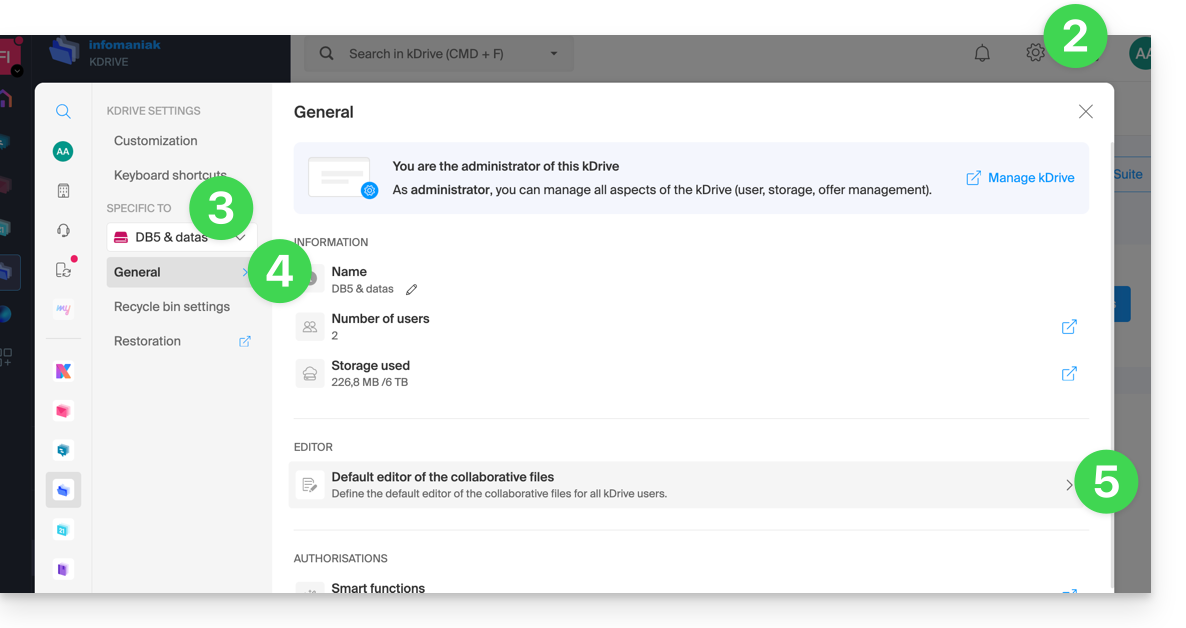This screenshot has height=628, width=1186.
Task: Click the 'Storage used' label
Action: point(371,365)
